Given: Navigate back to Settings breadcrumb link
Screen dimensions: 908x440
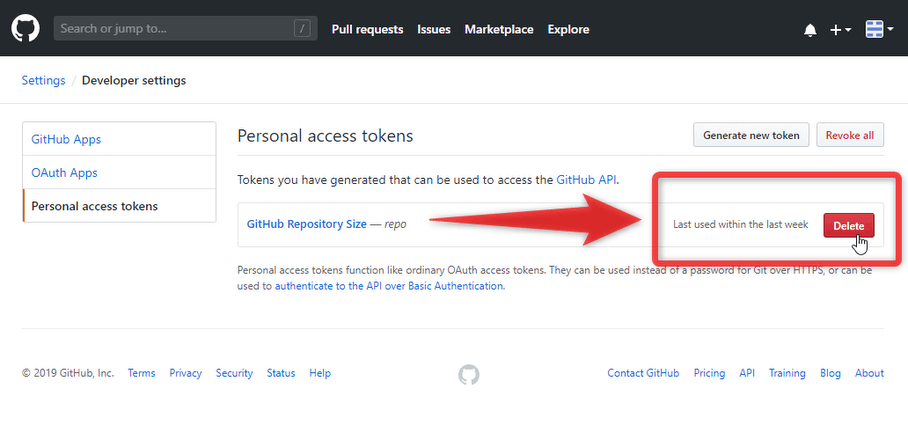Looking at the screenshot, I should tap(43, 80).
